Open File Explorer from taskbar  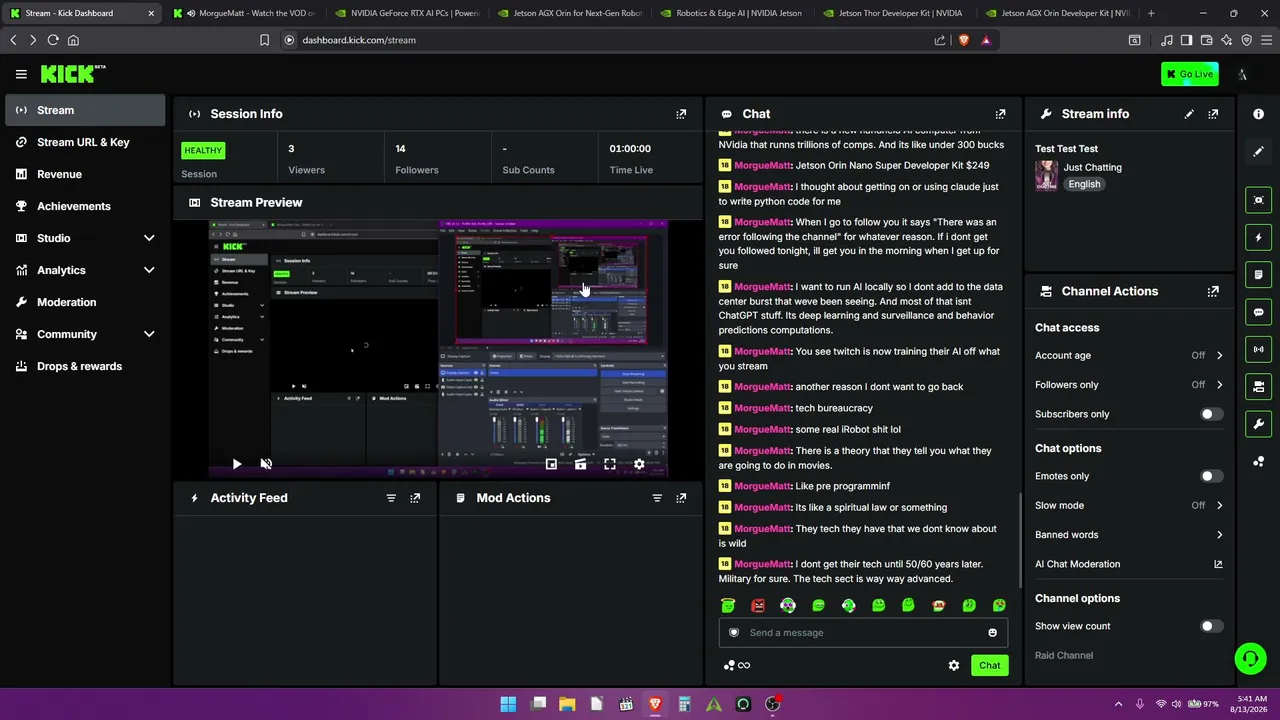point(567,704)
